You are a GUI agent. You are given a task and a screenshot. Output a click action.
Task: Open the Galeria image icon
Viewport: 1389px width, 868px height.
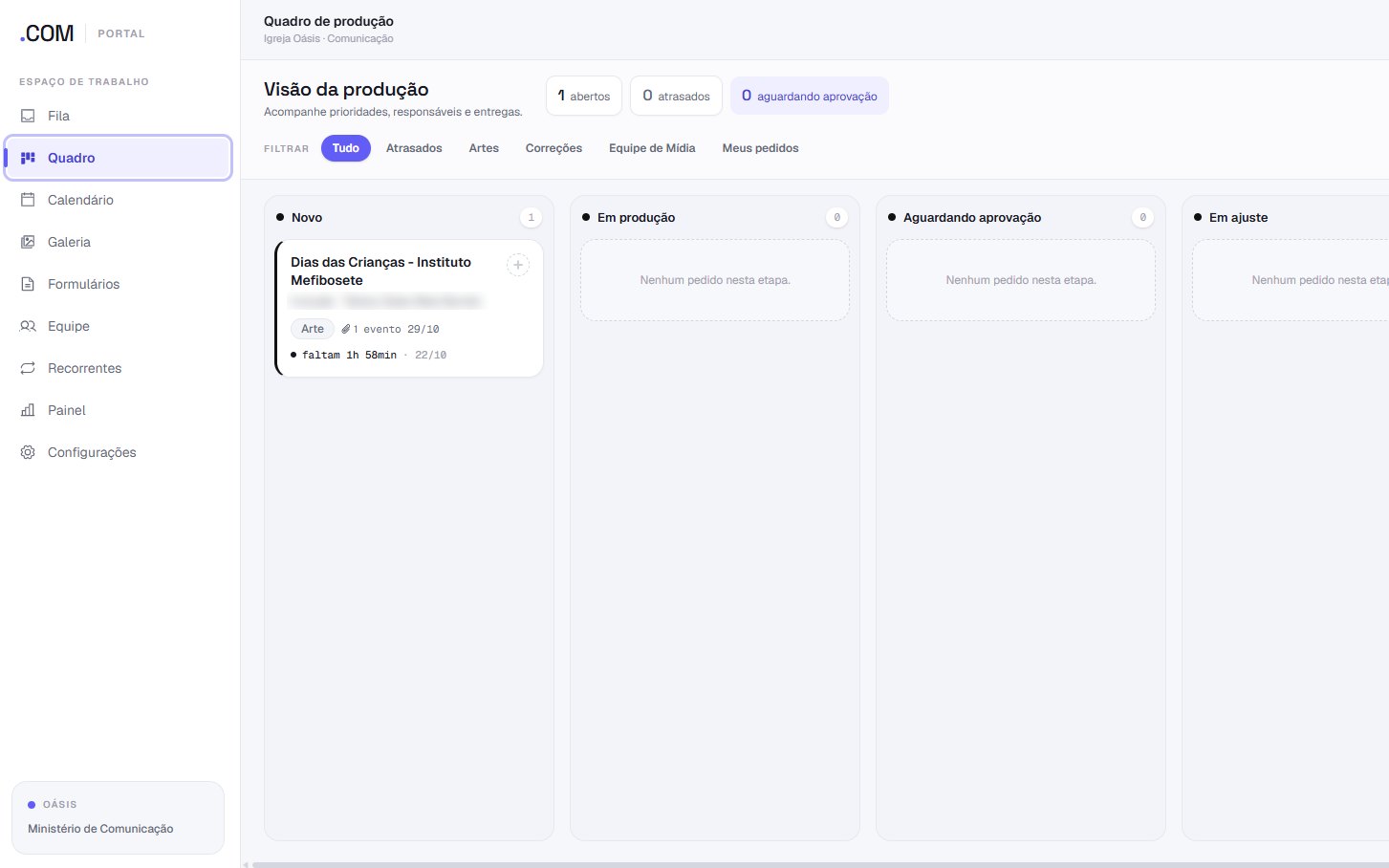pos(28,242)
